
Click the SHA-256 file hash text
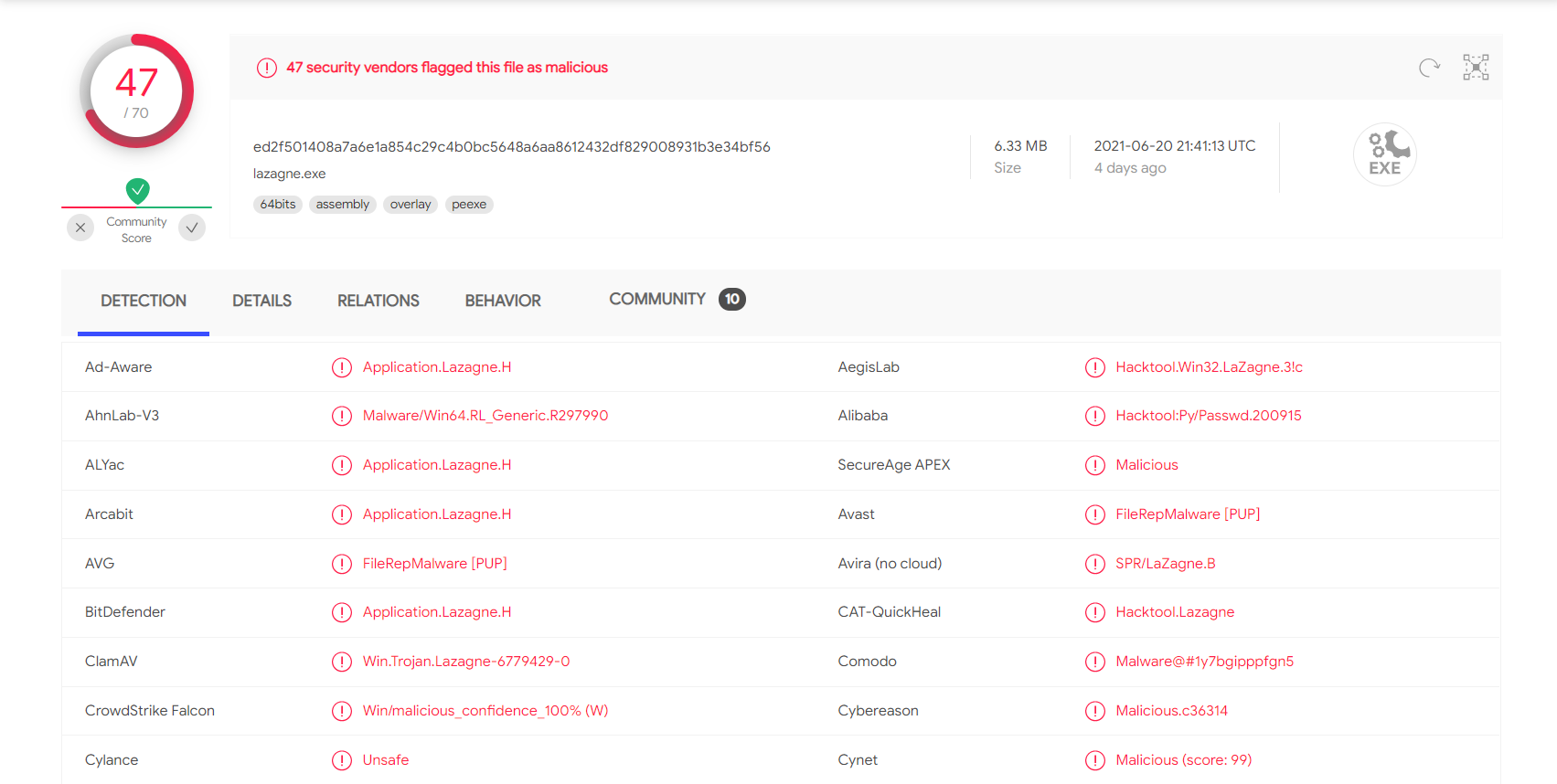click(x=512, y=146)
